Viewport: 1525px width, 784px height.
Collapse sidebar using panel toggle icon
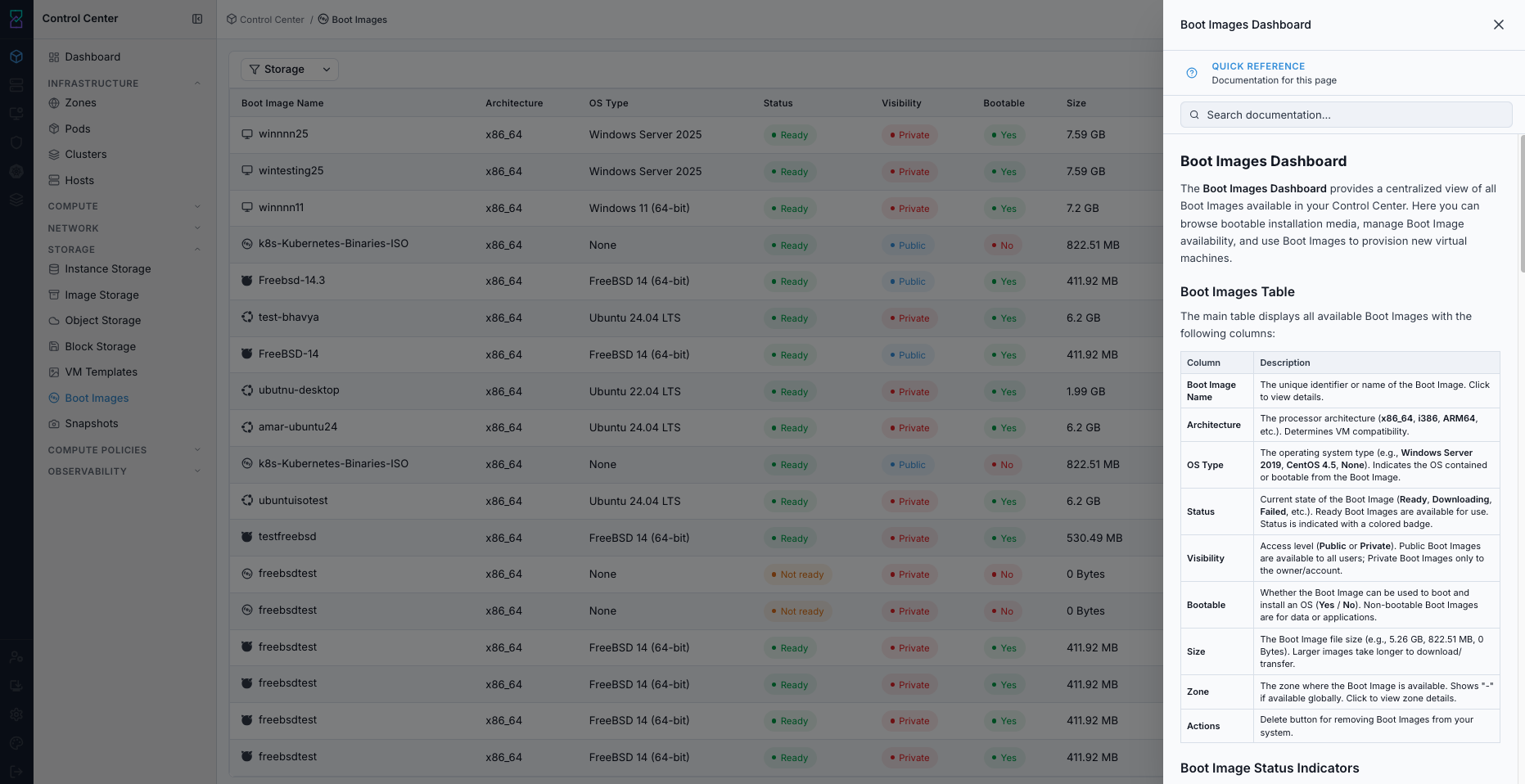coord(197,19)
